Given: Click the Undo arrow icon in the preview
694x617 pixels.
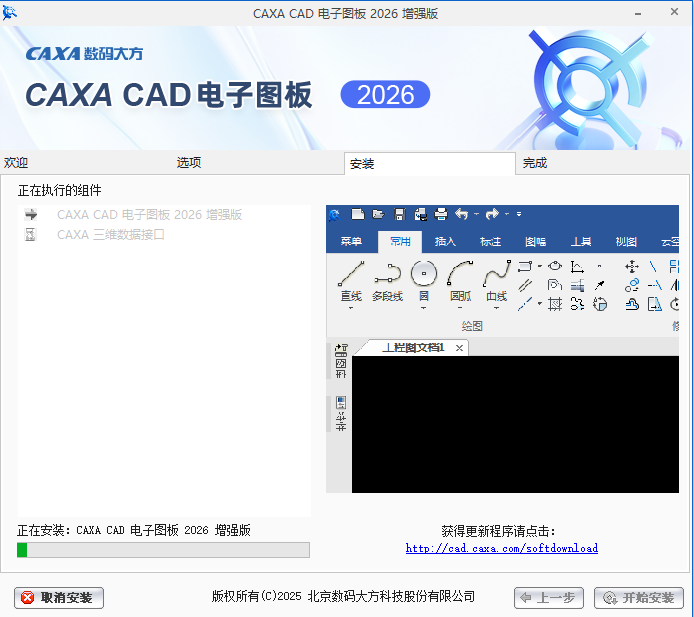Looking at the screenshot, I should tap(462, 214).
